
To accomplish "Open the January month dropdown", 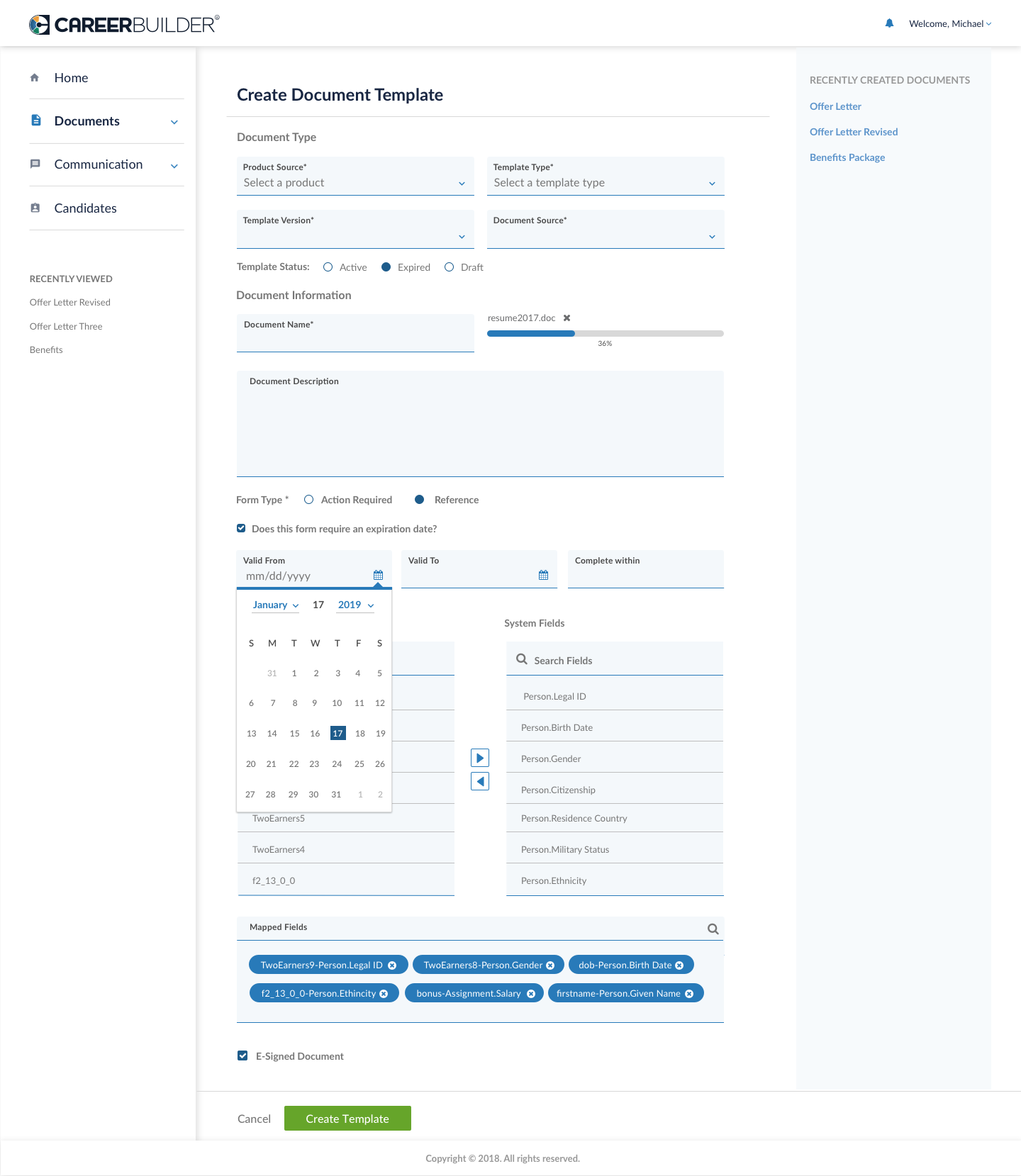I will (x=276, y=605).
